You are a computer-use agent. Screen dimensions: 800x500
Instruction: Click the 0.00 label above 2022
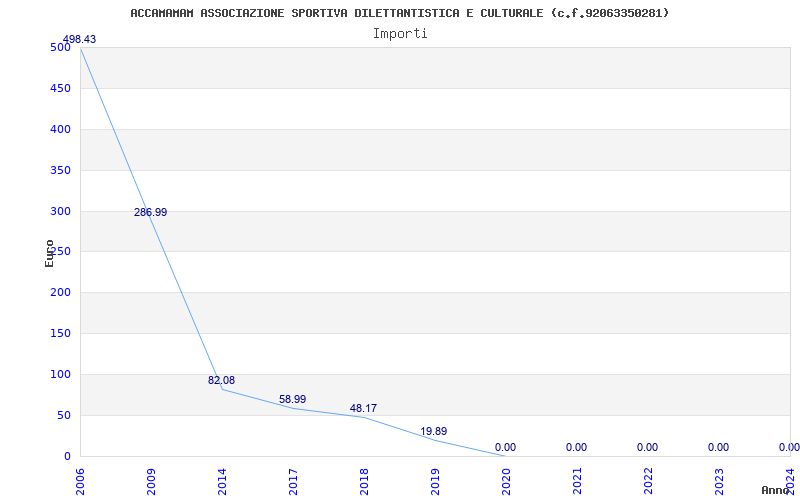[647, 447]
